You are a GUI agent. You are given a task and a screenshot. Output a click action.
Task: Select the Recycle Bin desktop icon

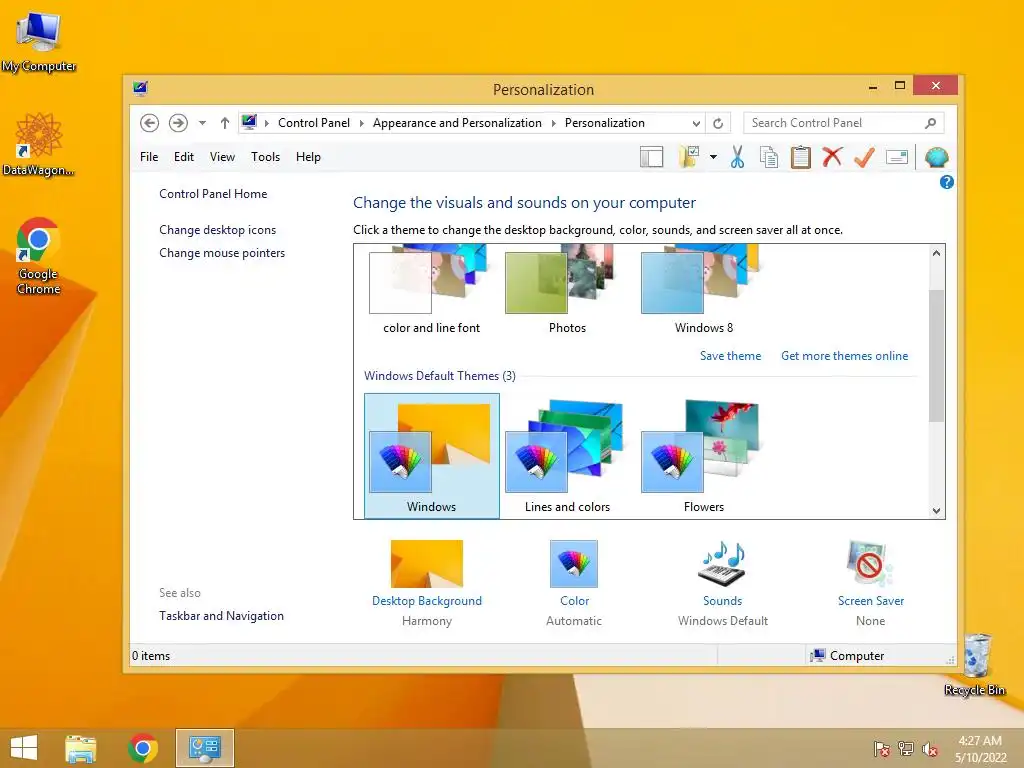[975, 665]
